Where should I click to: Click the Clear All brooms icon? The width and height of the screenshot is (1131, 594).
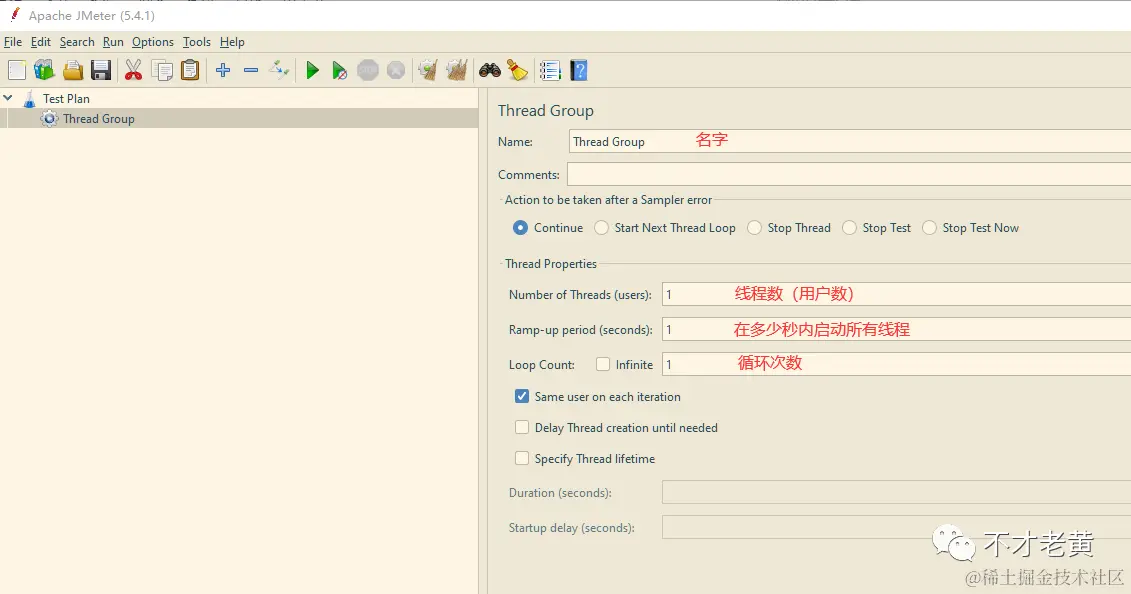click(x=457, y=70)
